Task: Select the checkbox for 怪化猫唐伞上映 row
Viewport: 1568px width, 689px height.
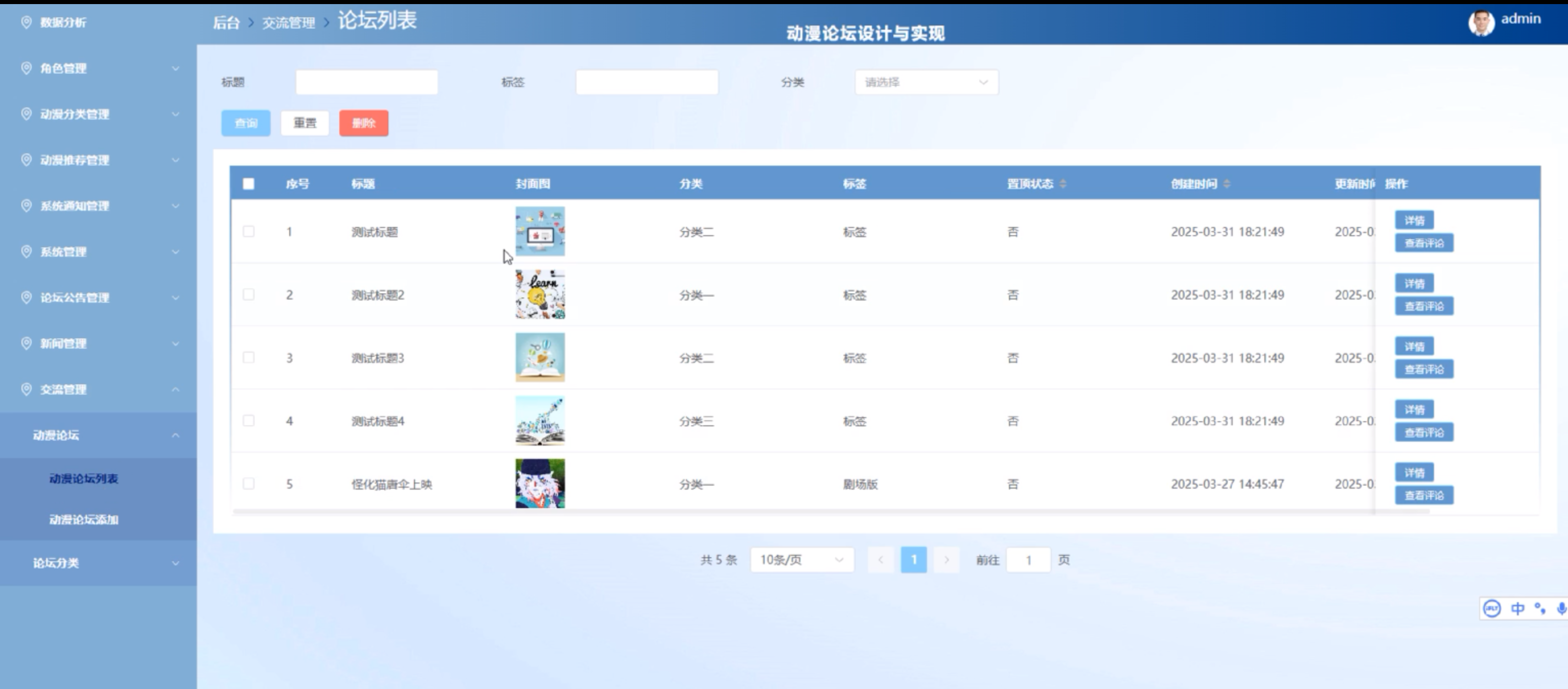Action: point(248,485)
